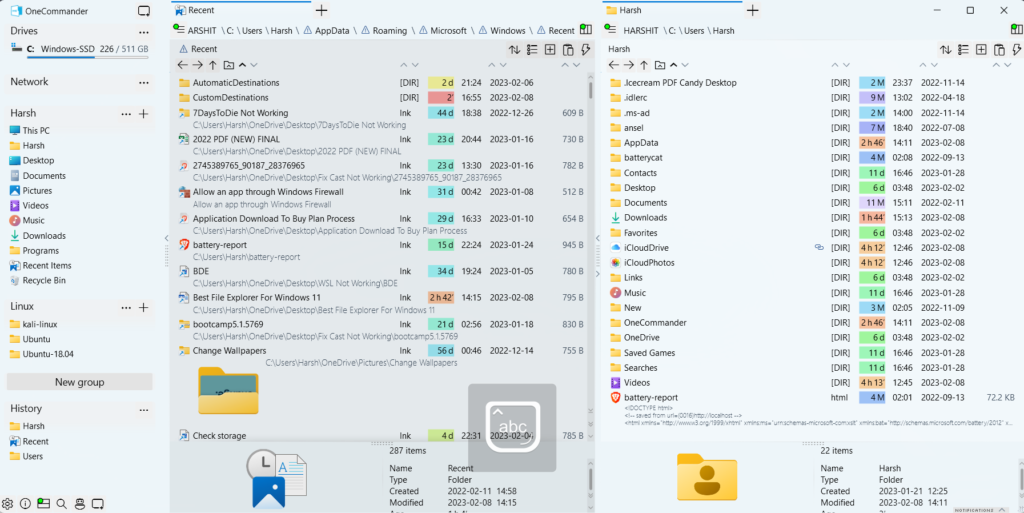The height and width of the screenshot is (513, 1024).
Task: Open Network section options menu
Action: [144, 82]
